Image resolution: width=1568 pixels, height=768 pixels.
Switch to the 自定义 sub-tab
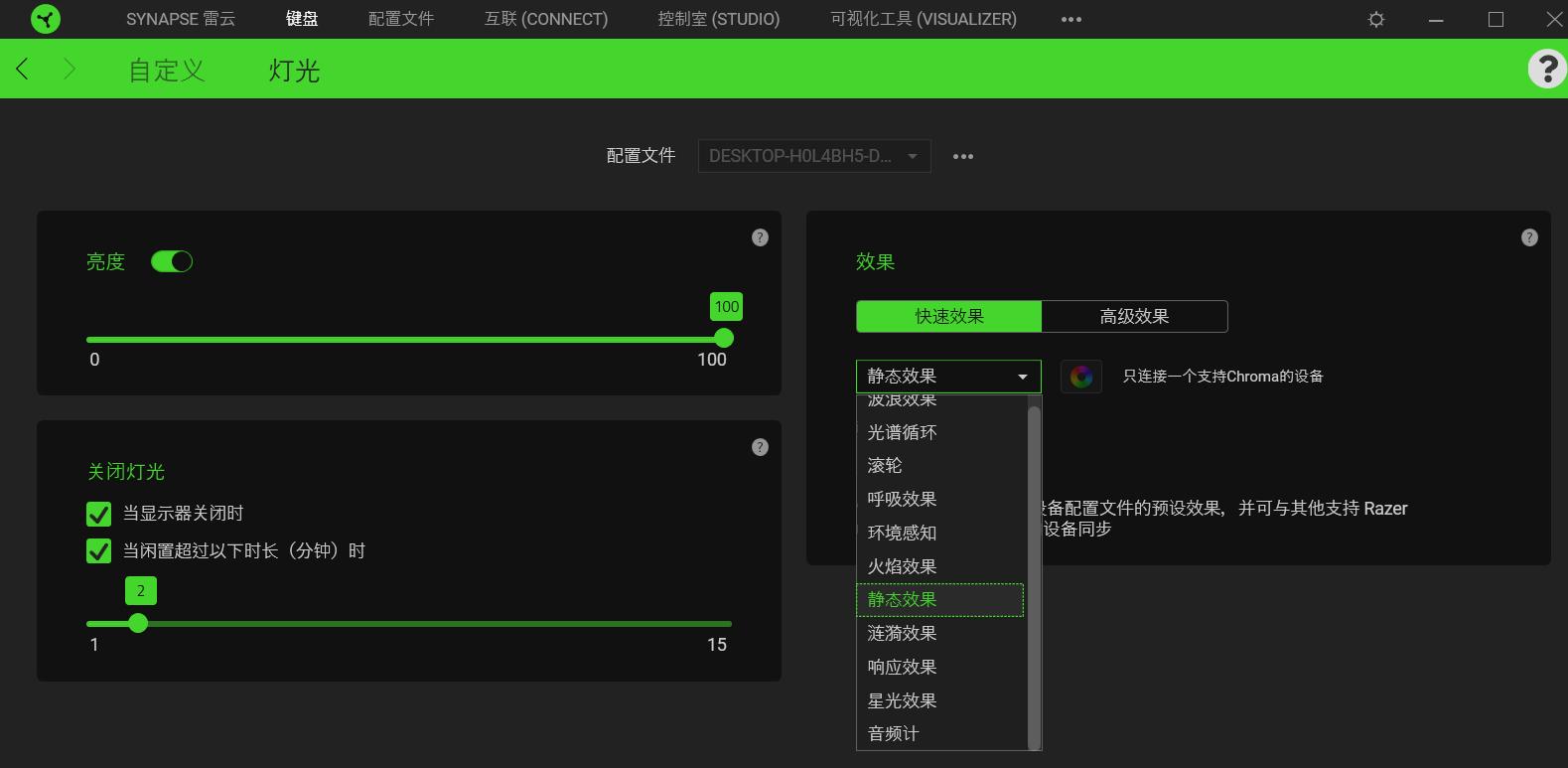tap(167, 71)
